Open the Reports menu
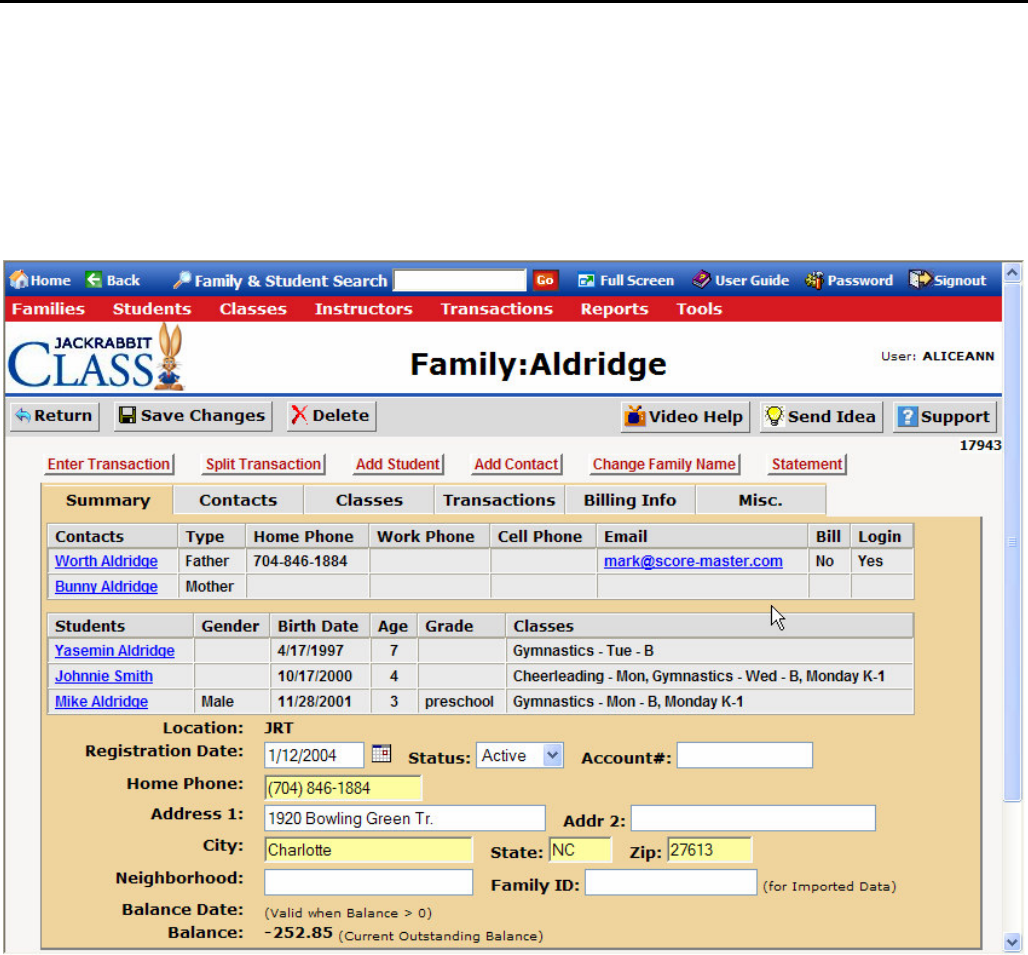1028x955 pixels. click(x=614, y=309)
